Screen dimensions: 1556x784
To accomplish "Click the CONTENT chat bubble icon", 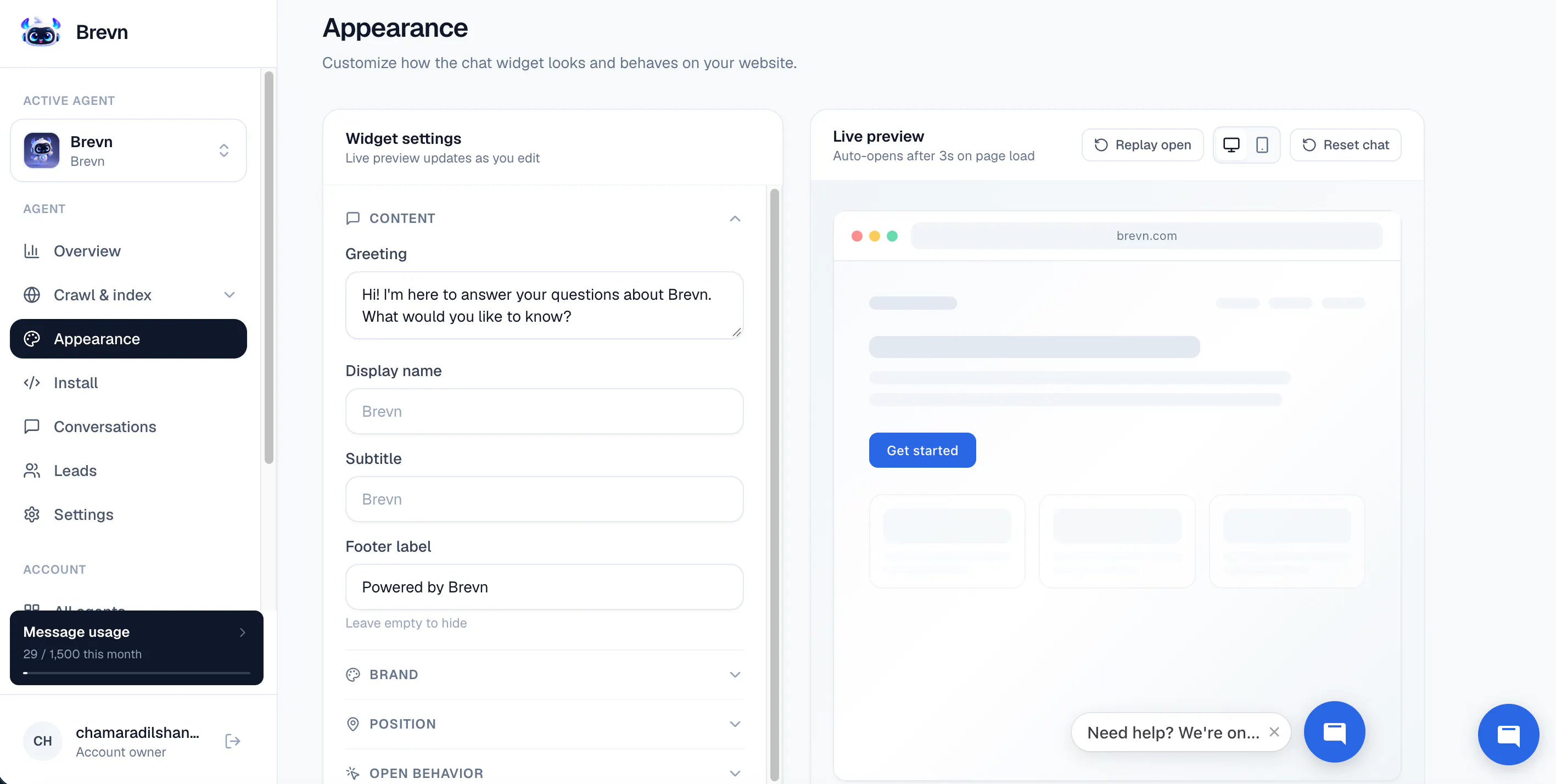I will tap(352, 219).
